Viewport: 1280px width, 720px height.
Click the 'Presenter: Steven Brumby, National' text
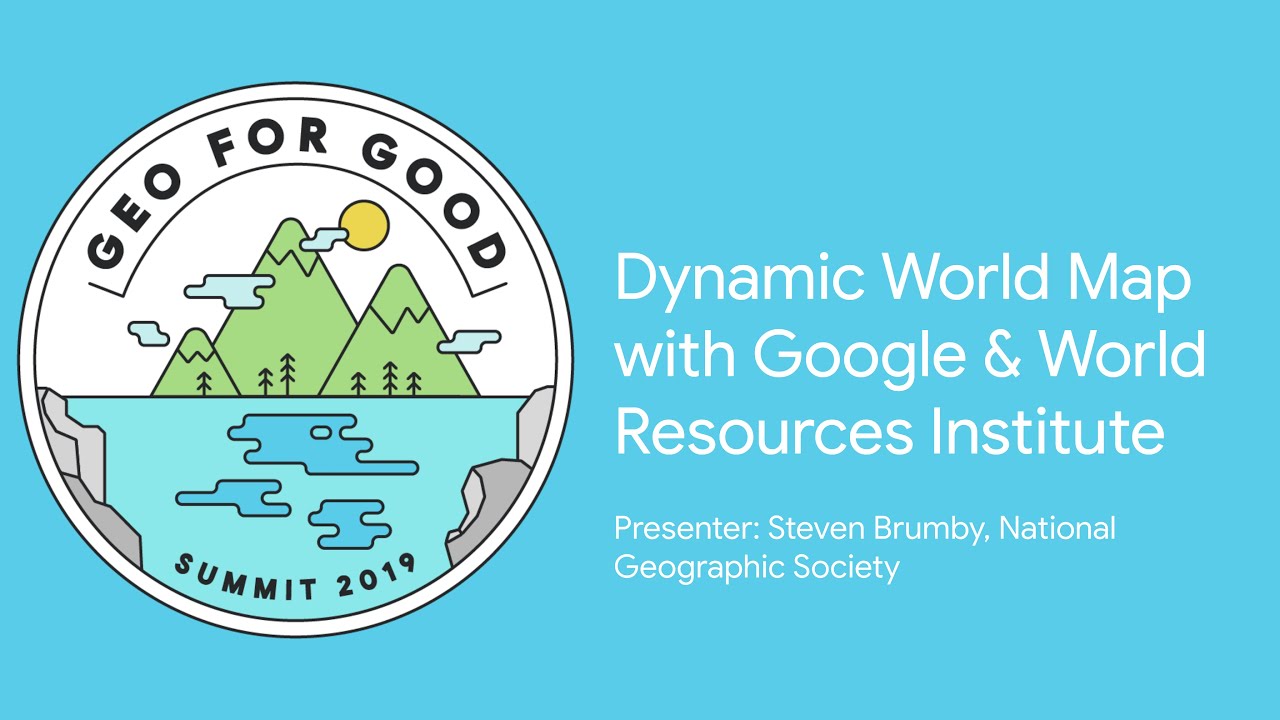point(865,528)
